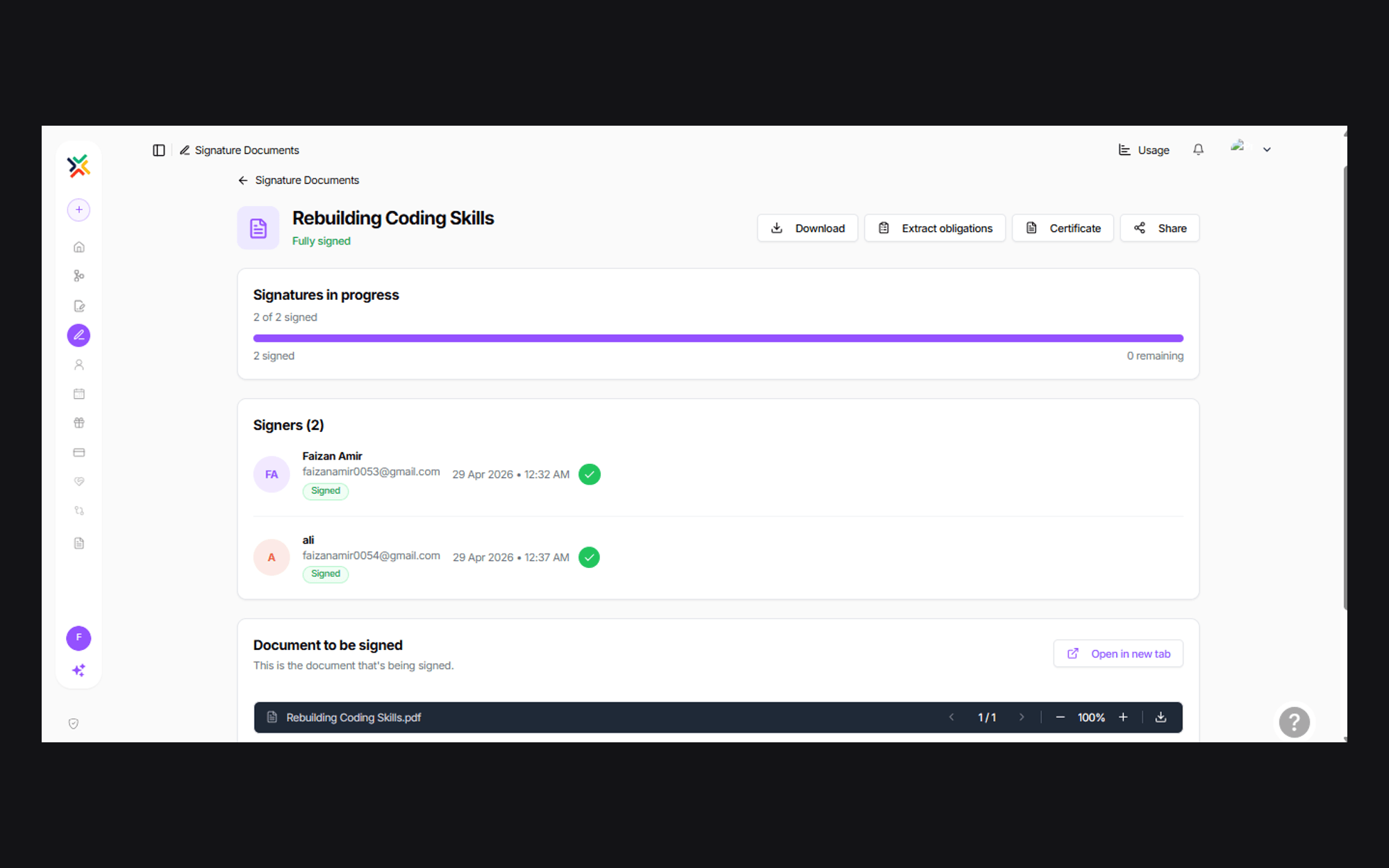Click the 1 / 1 page indicator
This screenshot has height=868, width=1389.
coord(987,717)
